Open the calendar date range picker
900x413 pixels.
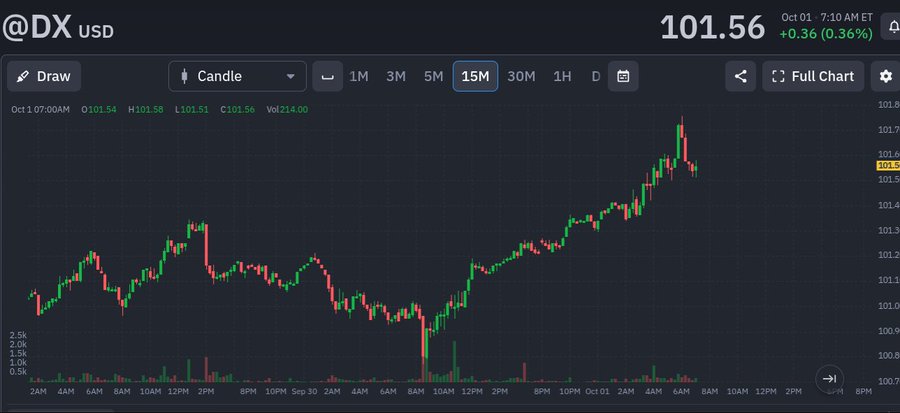click(x=623, y=76)
